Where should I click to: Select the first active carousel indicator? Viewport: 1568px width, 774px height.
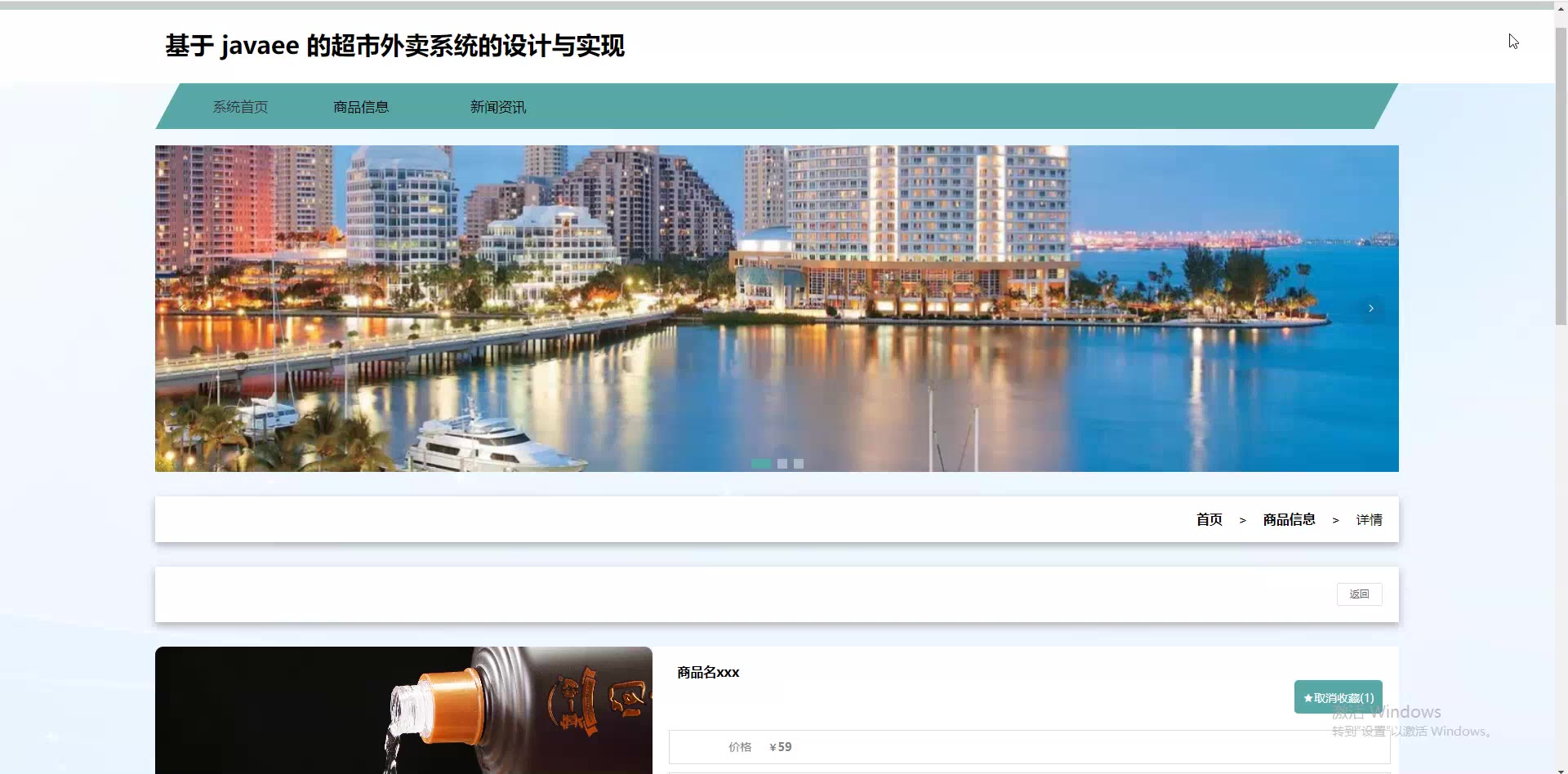click(x=761, y=464)
